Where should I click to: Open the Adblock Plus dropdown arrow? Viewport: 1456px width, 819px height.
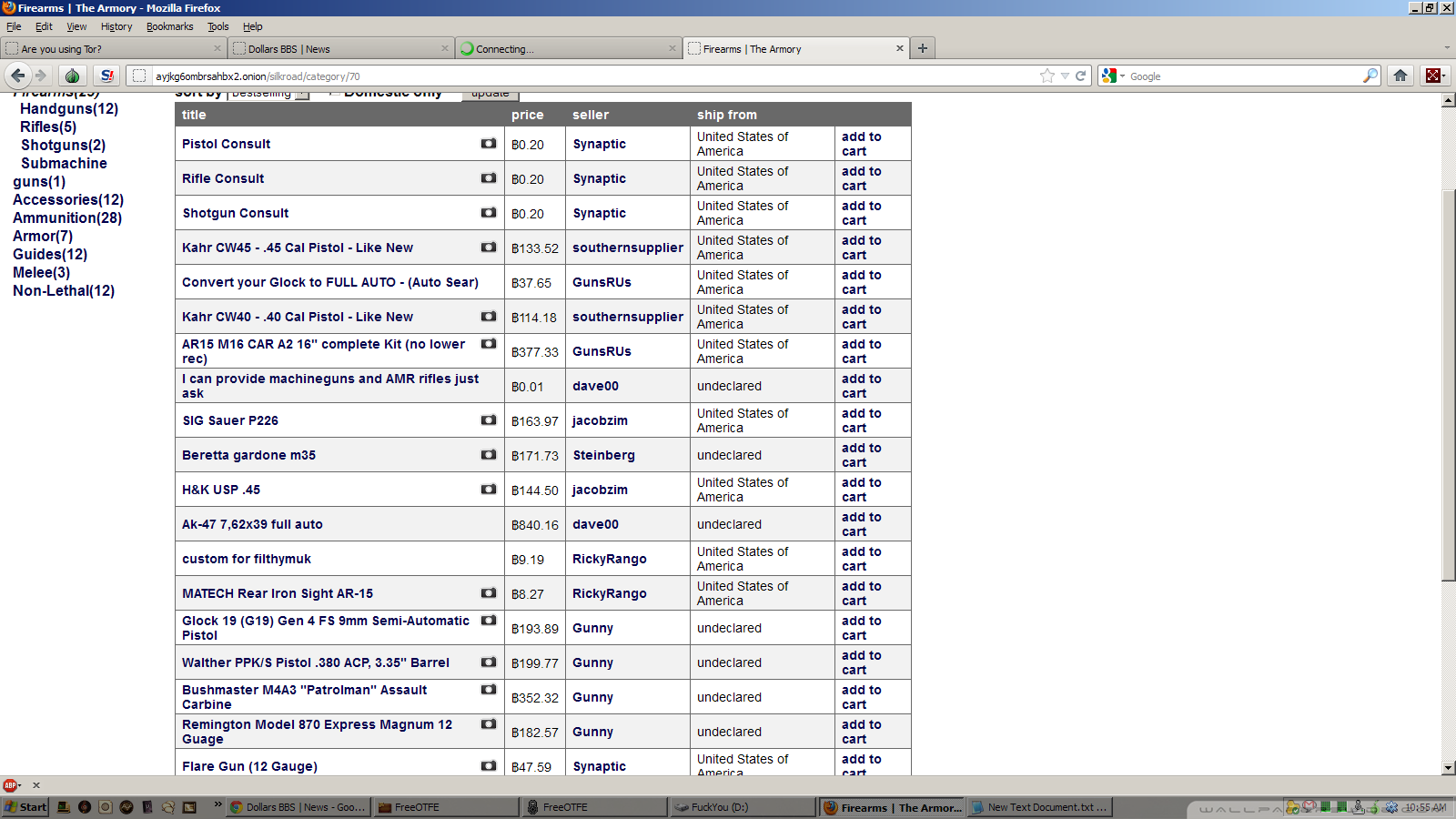(x=19, y=785)
